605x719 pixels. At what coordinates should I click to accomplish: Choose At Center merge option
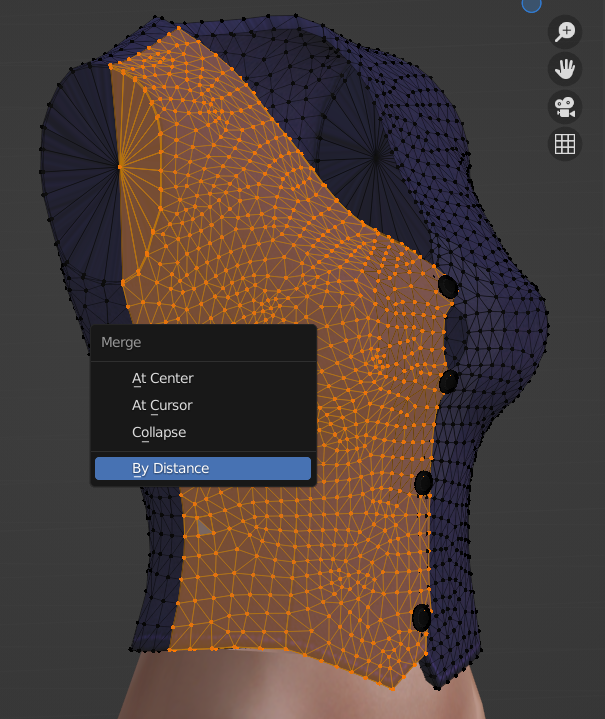pos(203,378)
